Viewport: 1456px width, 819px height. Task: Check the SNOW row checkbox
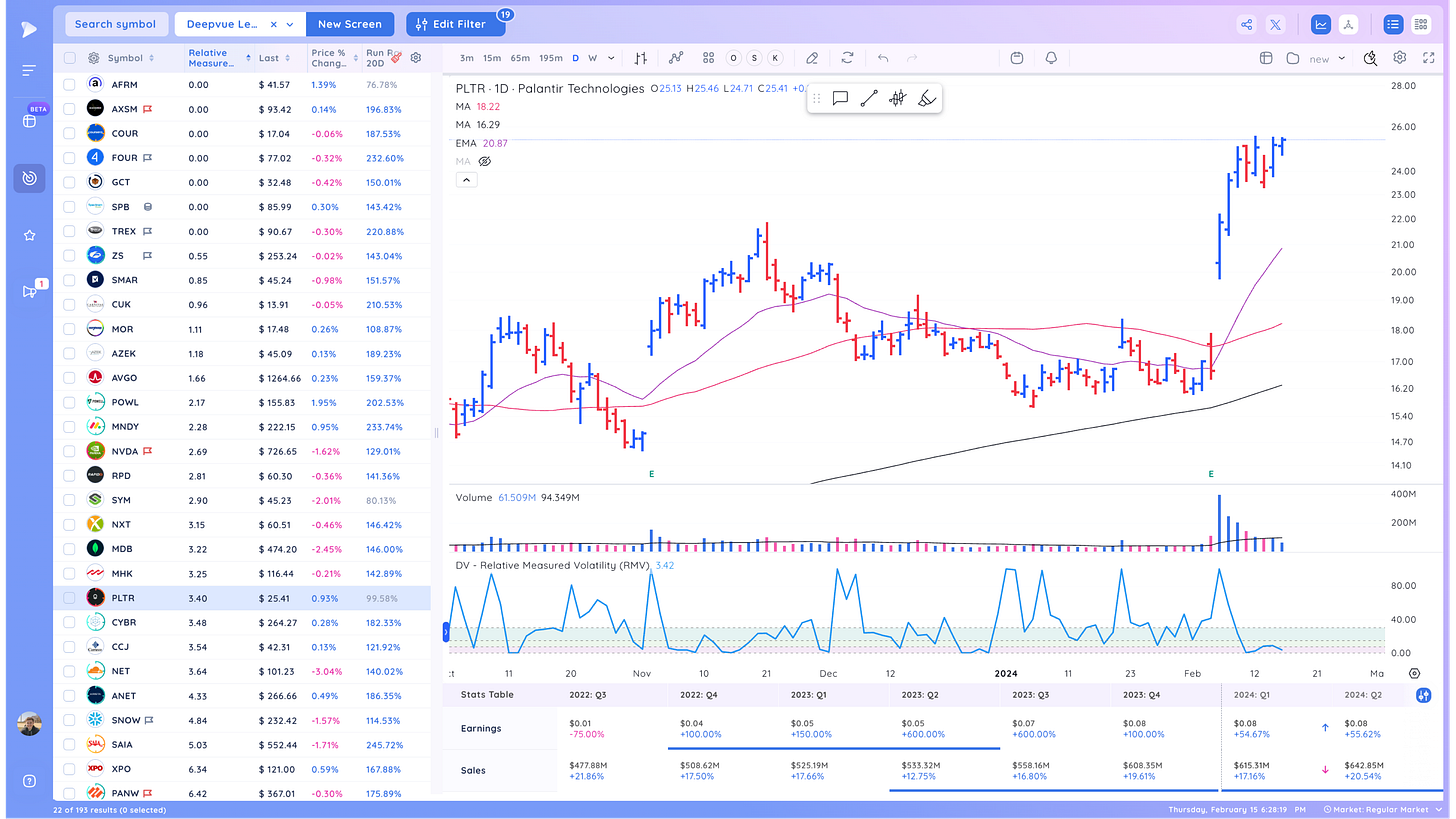click(70, 720)
